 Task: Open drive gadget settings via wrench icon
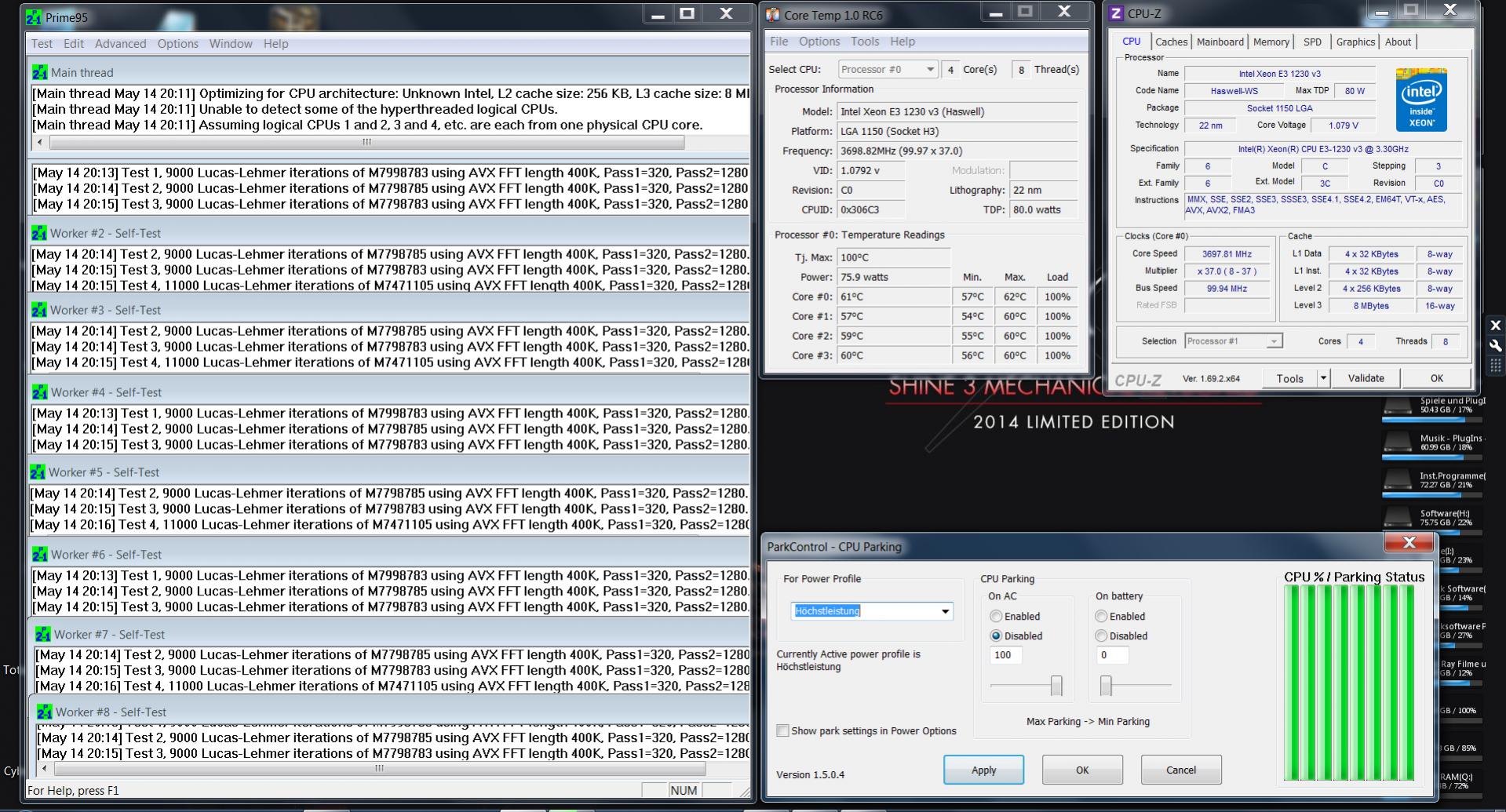coord(1495,345)
